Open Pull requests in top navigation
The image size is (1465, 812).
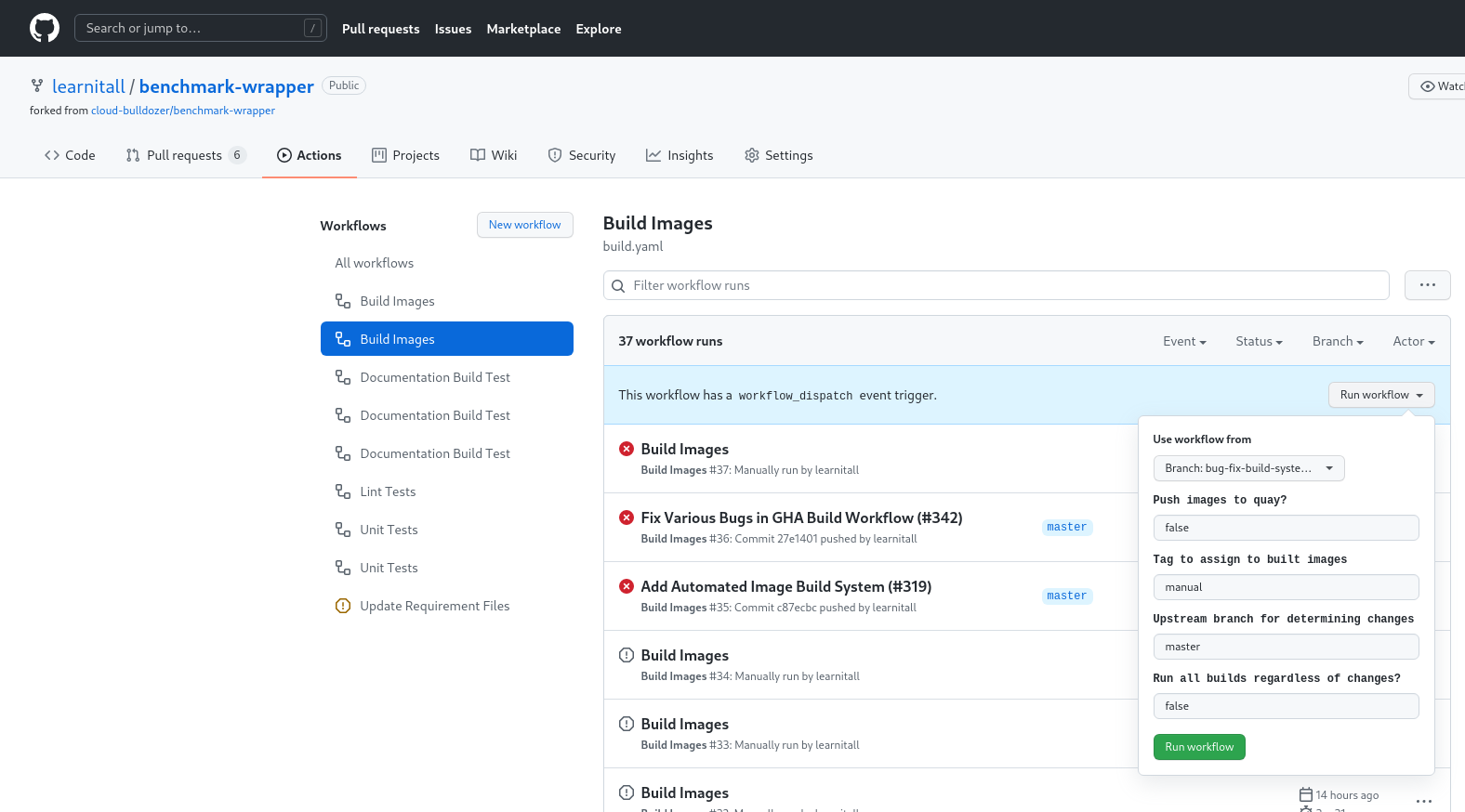coord(380,29)
